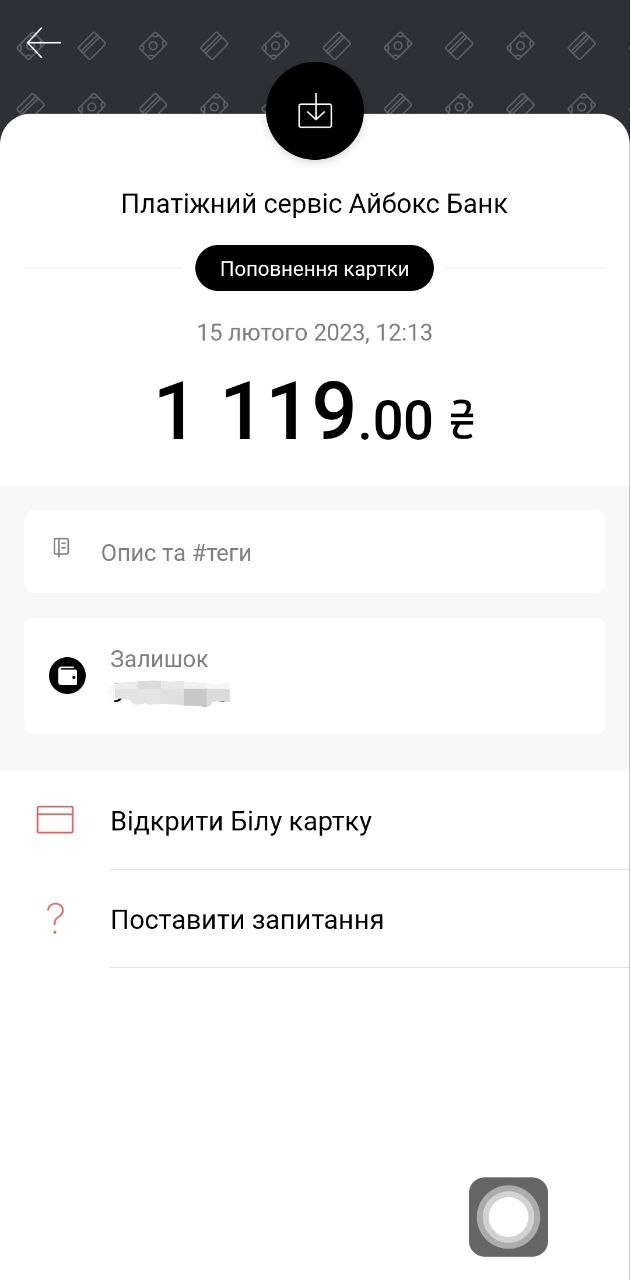This screenshot has width=630, height=1280.
Task: Tap the incoming payment icon in black circle
Action: coord(315,111)
